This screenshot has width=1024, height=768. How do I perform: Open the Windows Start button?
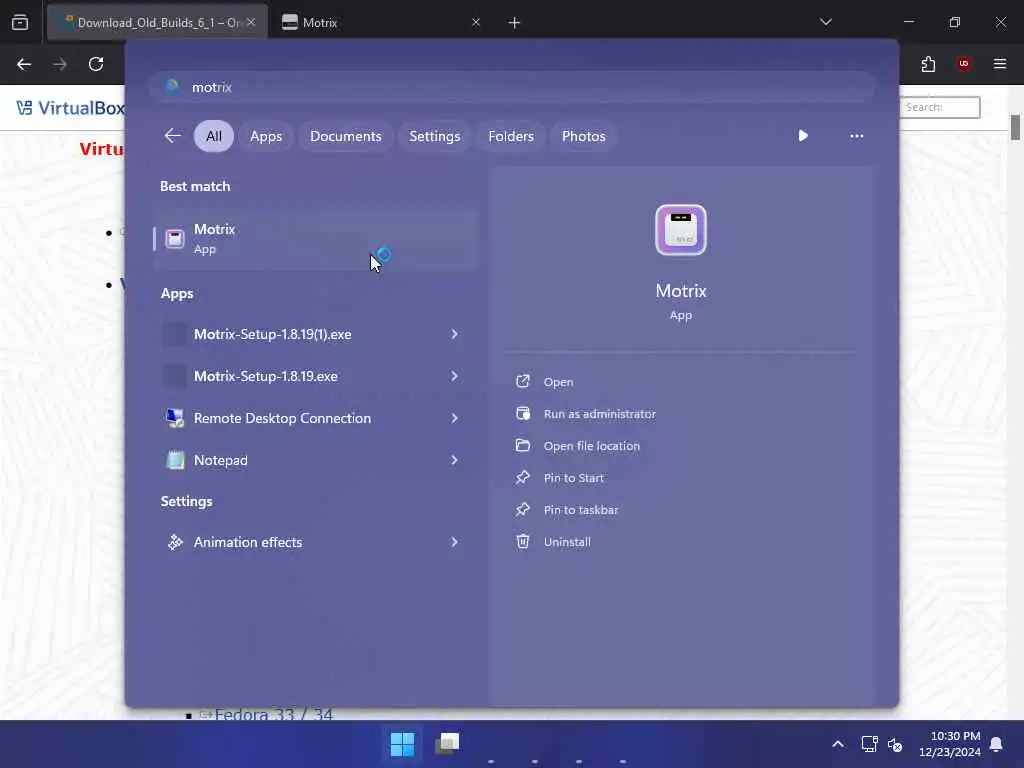tap(402, 744)
